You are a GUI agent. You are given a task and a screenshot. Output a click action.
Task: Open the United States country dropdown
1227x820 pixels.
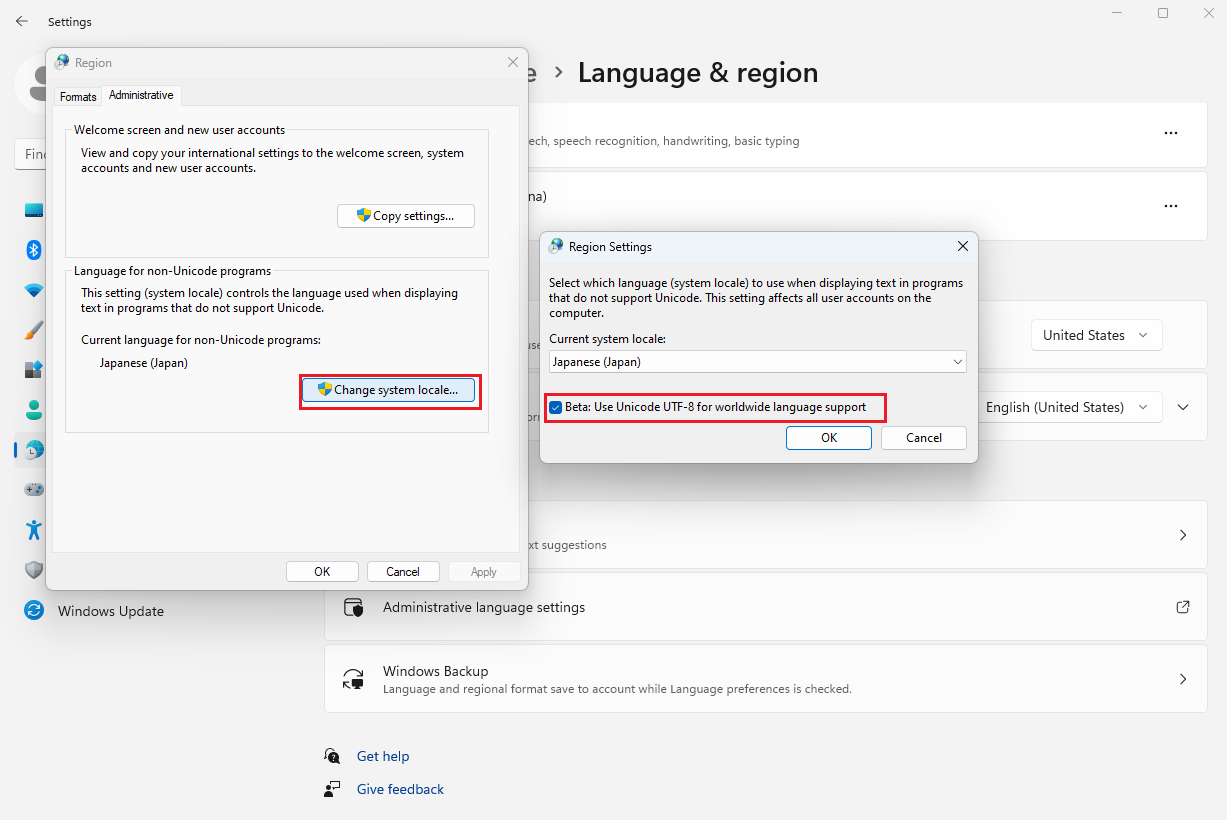click(1096, 335)
